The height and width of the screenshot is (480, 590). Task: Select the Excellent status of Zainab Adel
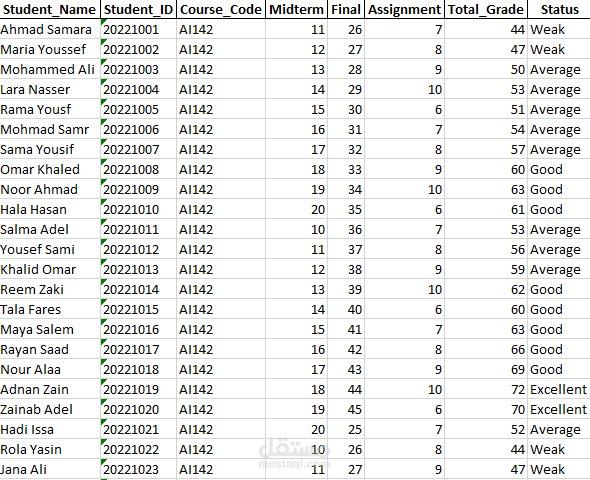(x=559, y=409)
